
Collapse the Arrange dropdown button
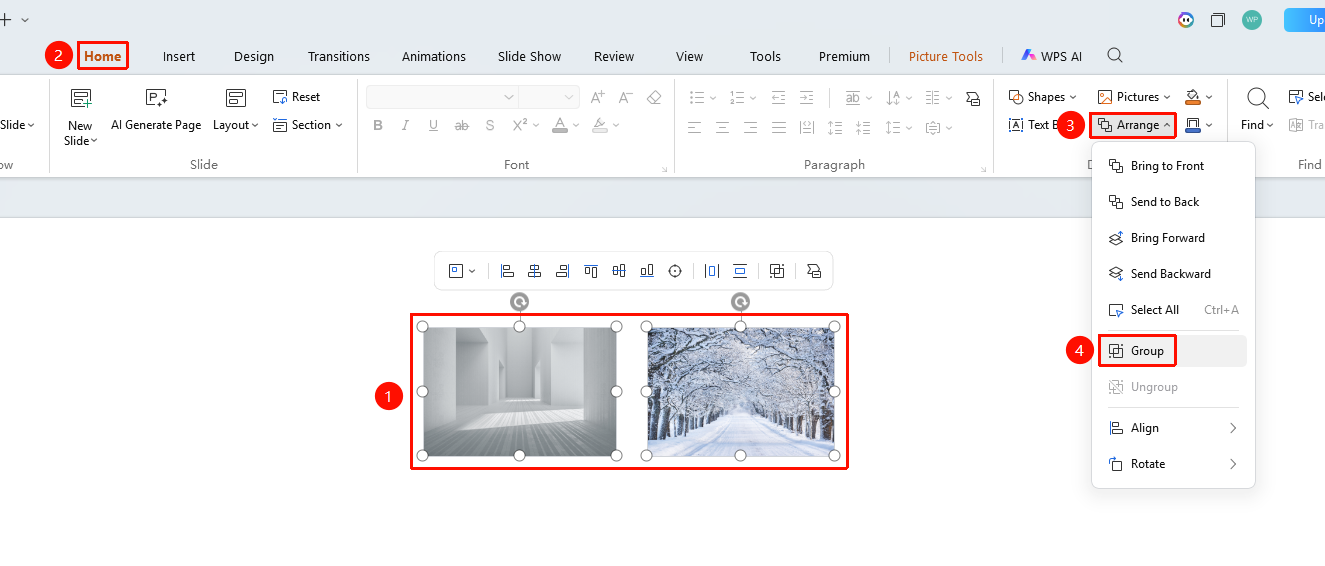(1133, 125)
